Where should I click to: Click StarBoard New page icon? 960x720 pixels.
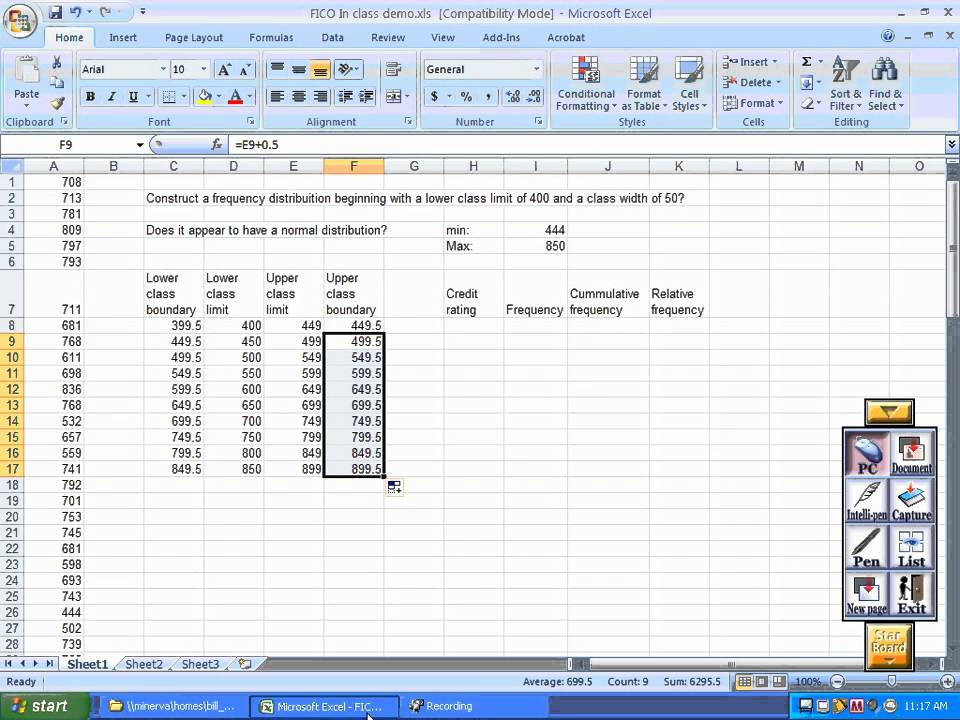(x=866, y=594)
